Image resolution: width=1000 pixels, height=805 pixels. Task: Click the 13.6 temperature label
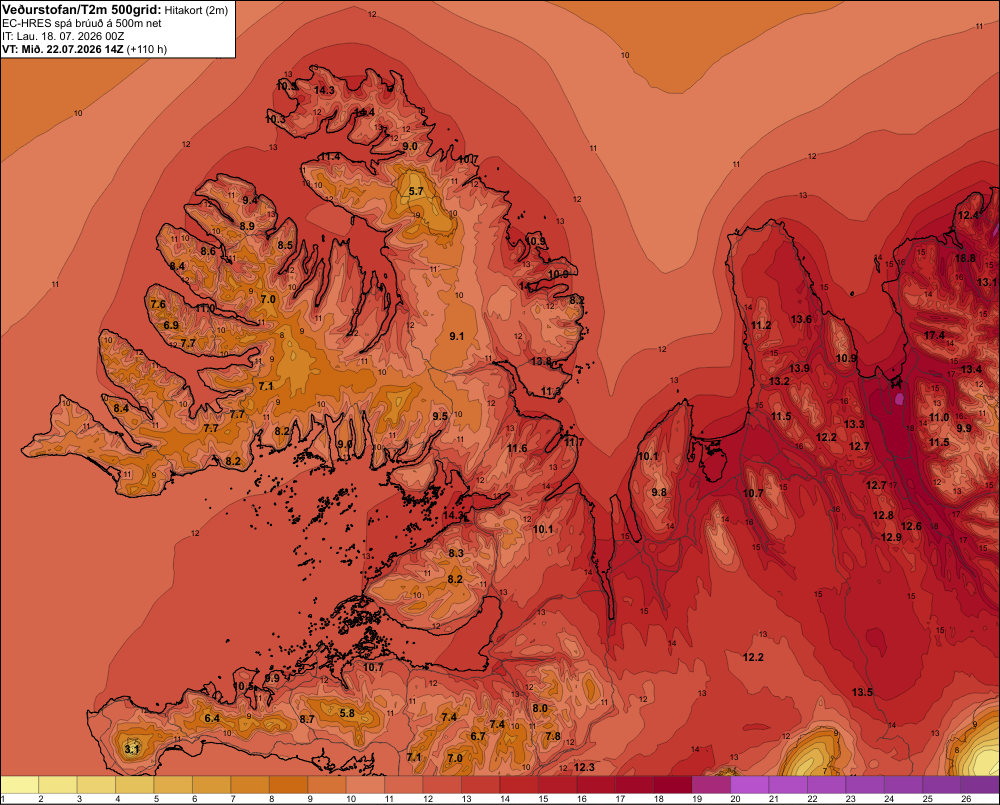tap(802, 319)
